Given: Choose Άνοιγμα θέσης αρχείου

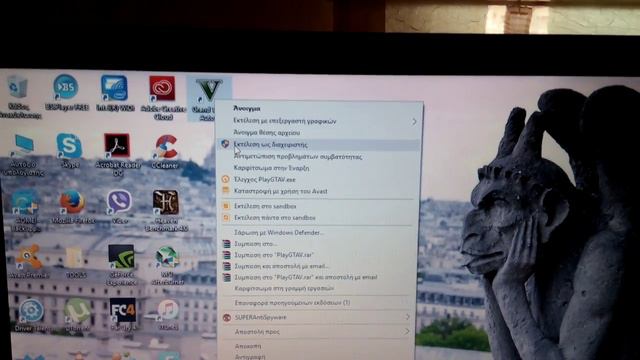Looking at the screenshot, I should (x=320, y=133).
